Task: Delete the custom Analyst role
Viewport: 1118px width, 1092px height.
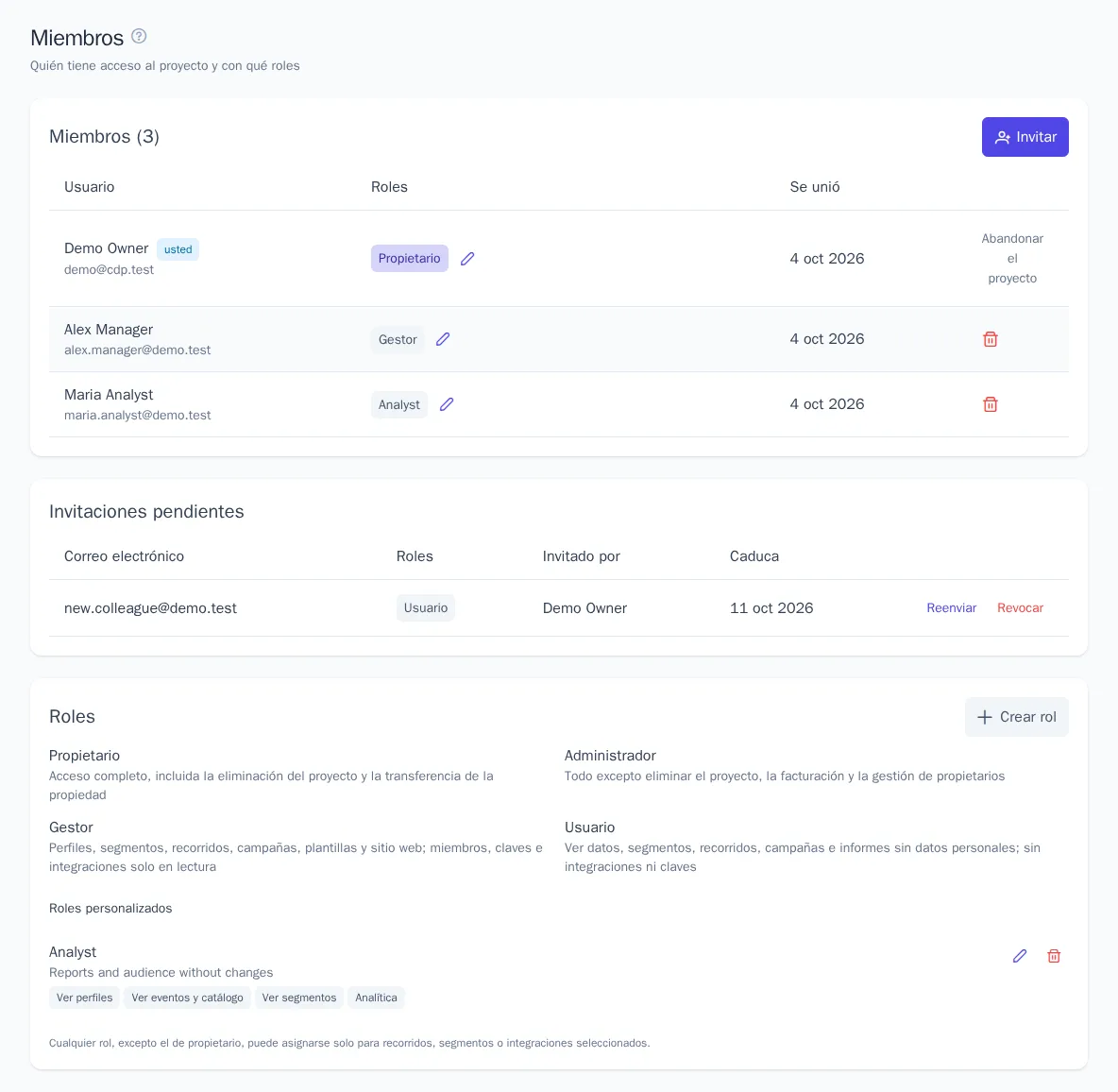Action: [1054, 956]
